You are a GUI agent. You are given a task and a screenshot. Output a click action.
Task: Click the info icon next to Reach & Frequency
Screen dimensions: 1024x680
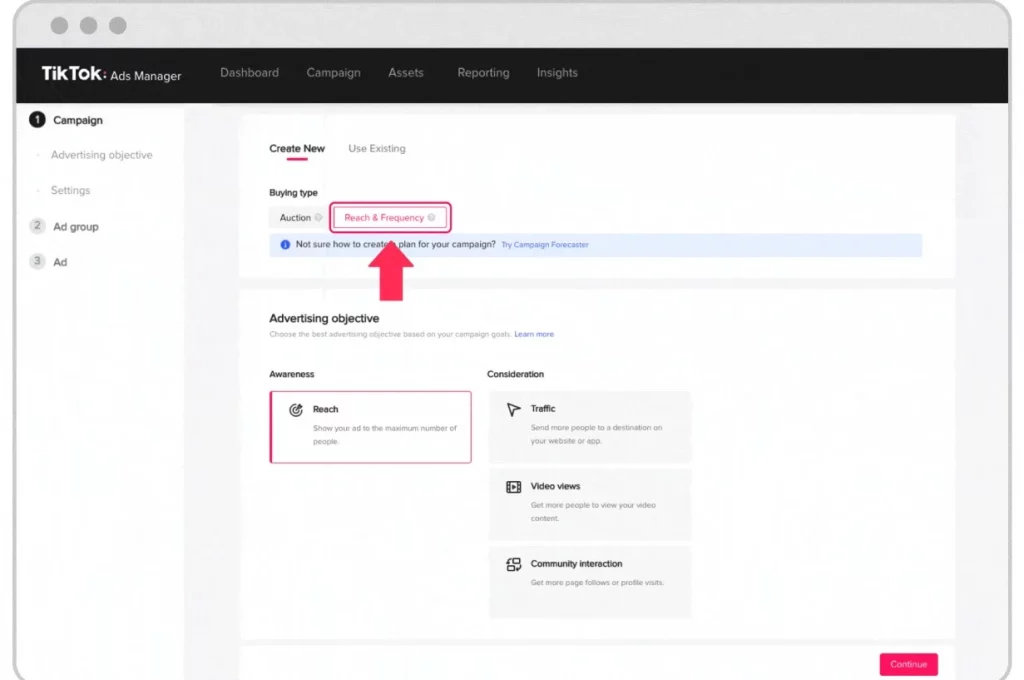click(x=431, y=218)
